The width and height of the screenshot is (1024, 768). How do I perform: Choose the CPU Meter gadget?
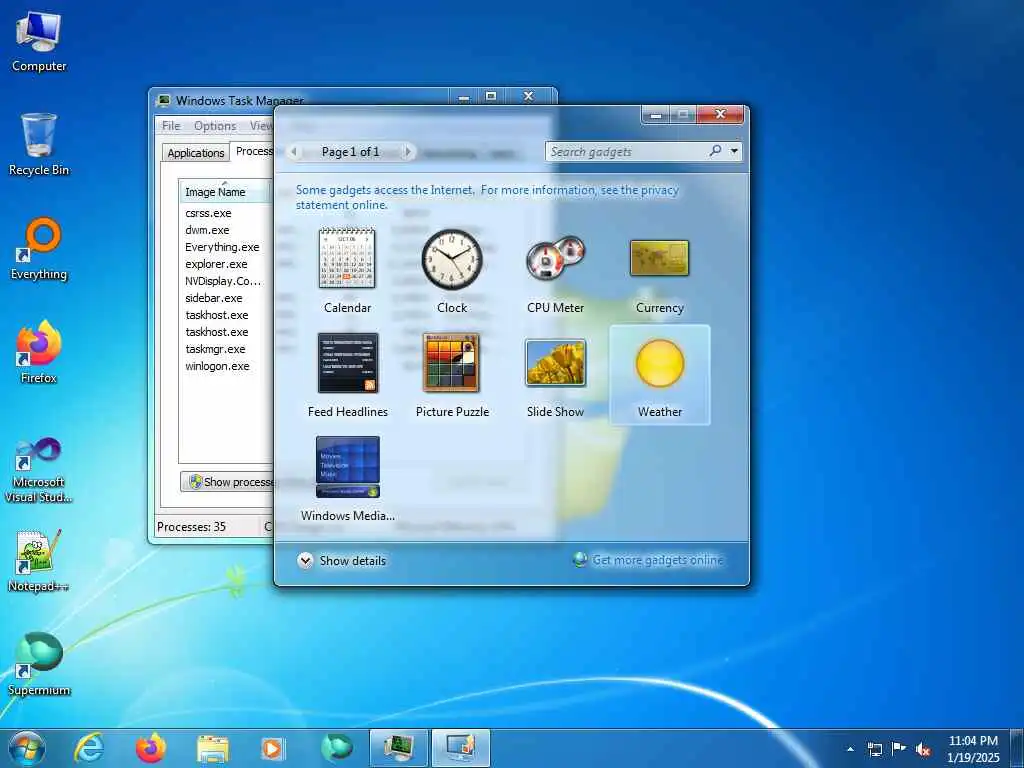point(556,269)
